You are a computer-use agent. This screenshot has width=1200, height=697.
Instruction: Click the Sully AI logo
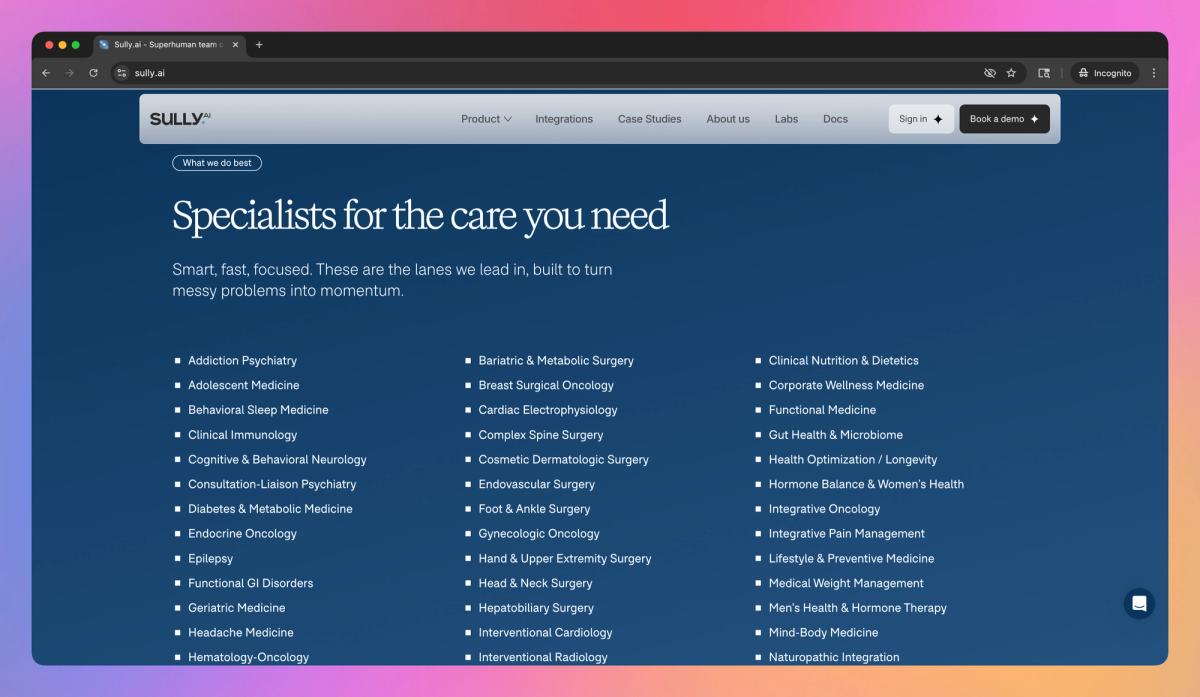(x=180, y=119)
